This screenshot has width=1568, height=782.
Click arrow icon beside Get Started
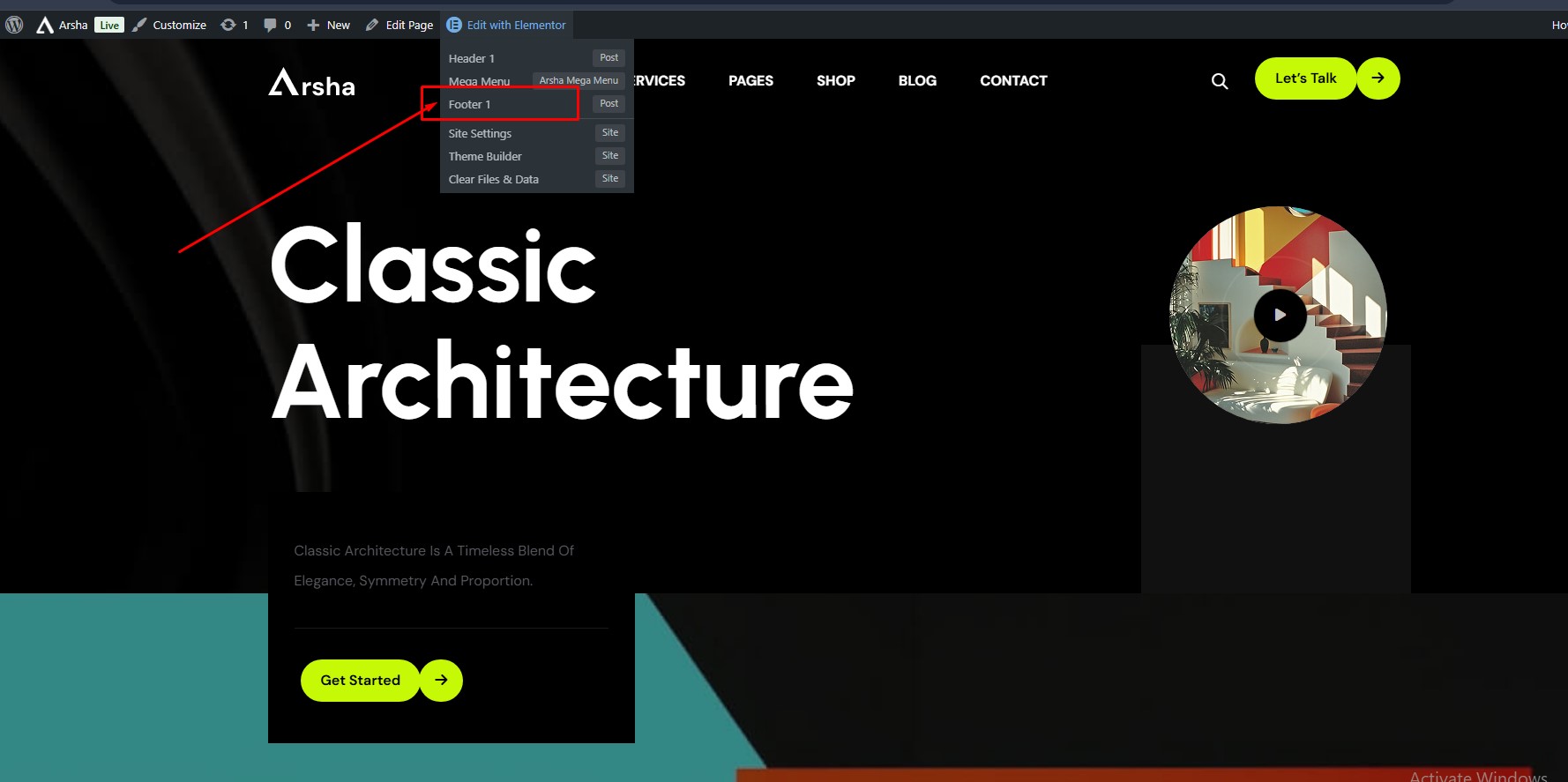pos(441,681)
